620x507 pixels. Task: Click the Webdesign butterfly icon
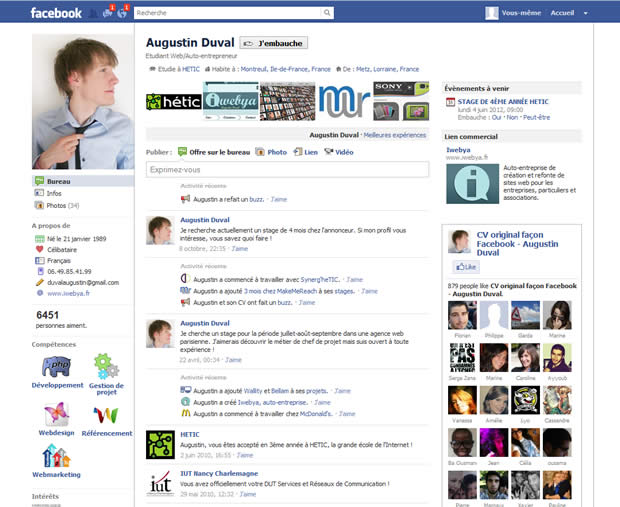click(56, 414)
